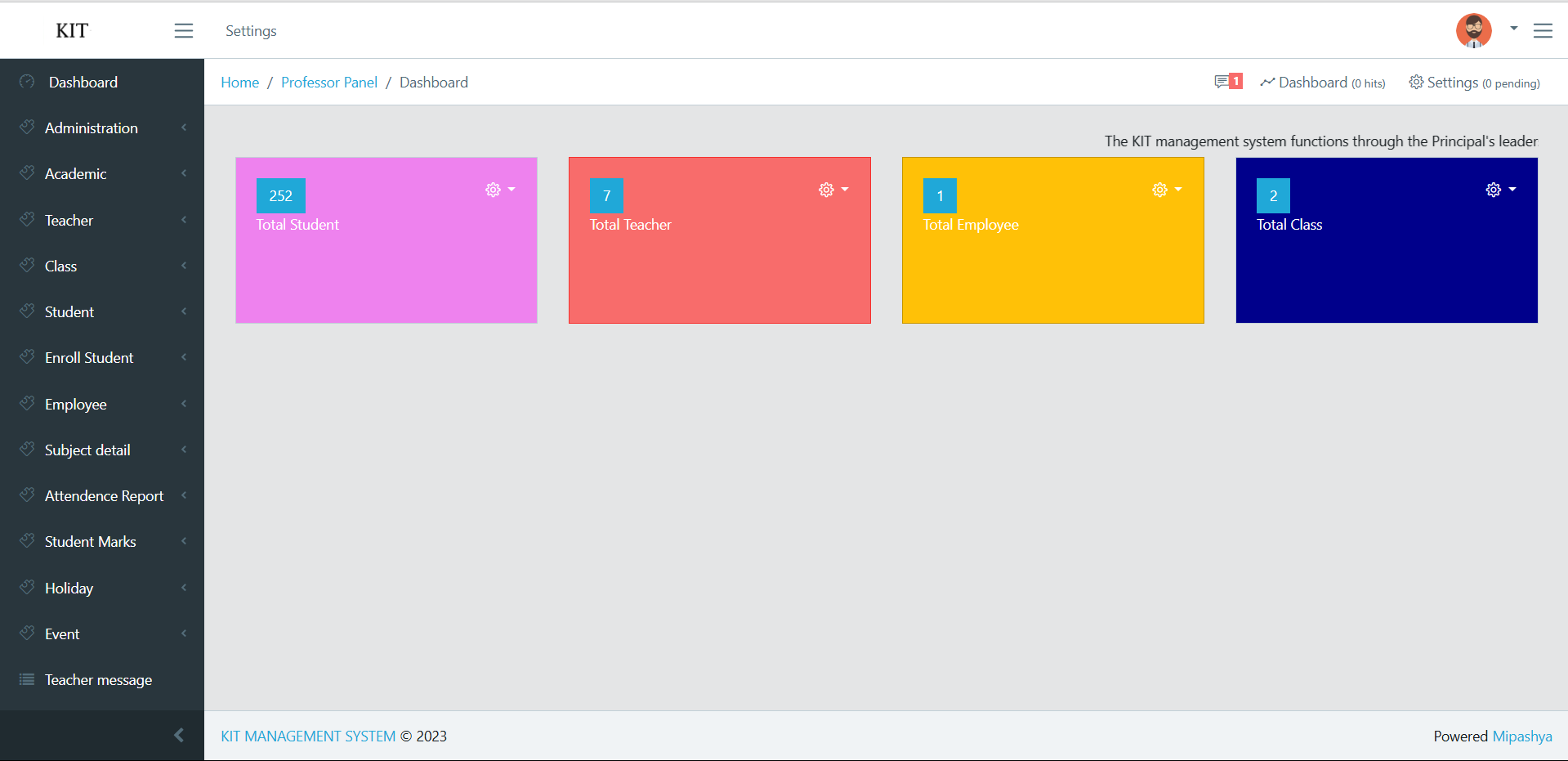Screen dimensions: 1568x761
Task: Expand the Attendence Report submenu
Action: coord(104,496)
